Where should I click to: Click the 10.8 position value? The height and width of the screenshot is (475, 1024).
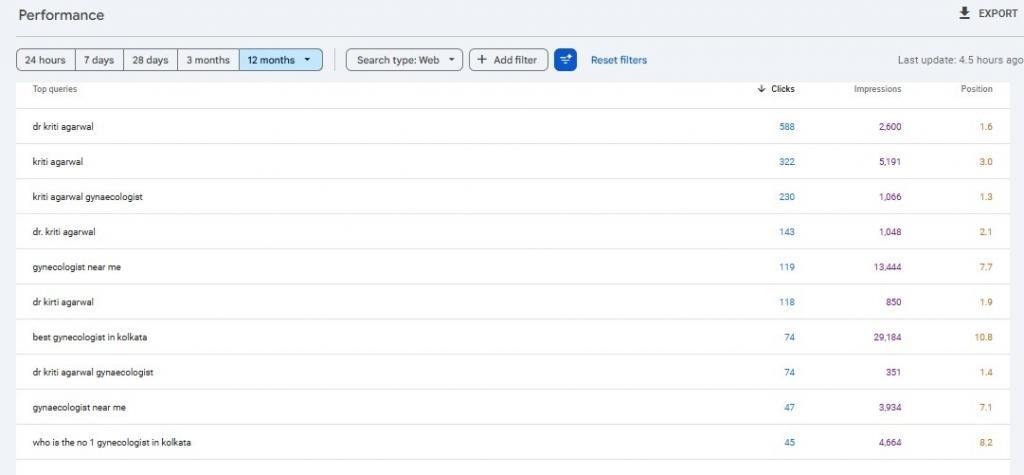click(x=984, y=337)
